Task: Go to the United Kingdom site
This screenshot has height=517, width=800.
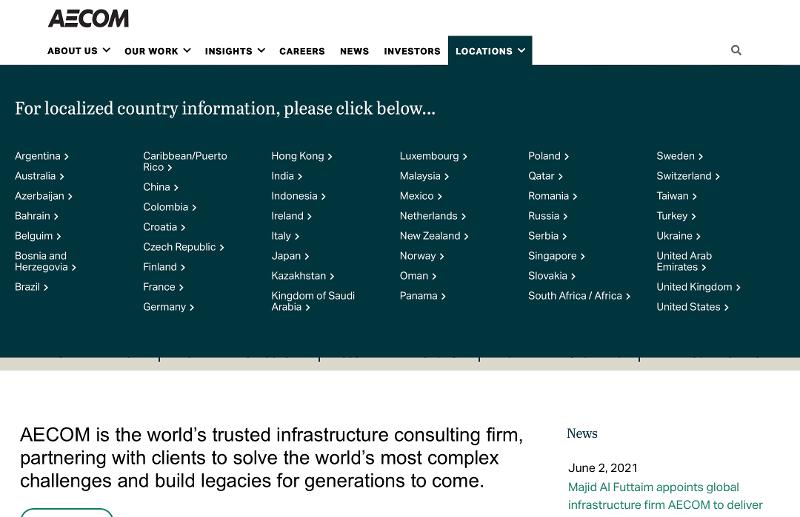Action: point(698,287)
